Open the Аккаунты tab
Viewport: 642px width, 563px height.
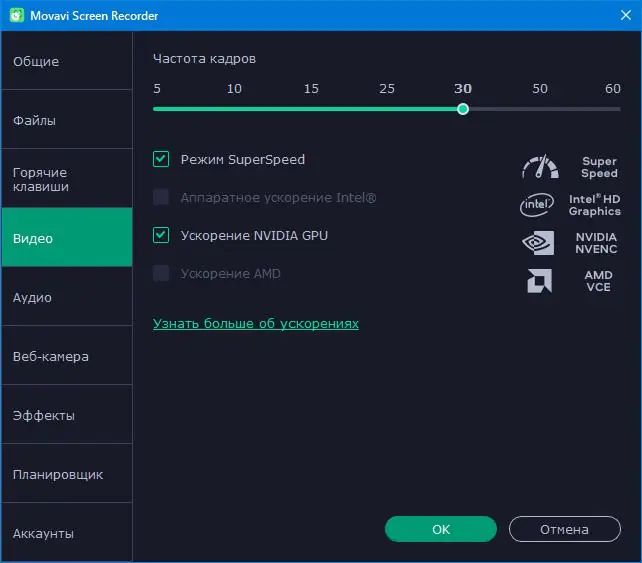(67, 533)
